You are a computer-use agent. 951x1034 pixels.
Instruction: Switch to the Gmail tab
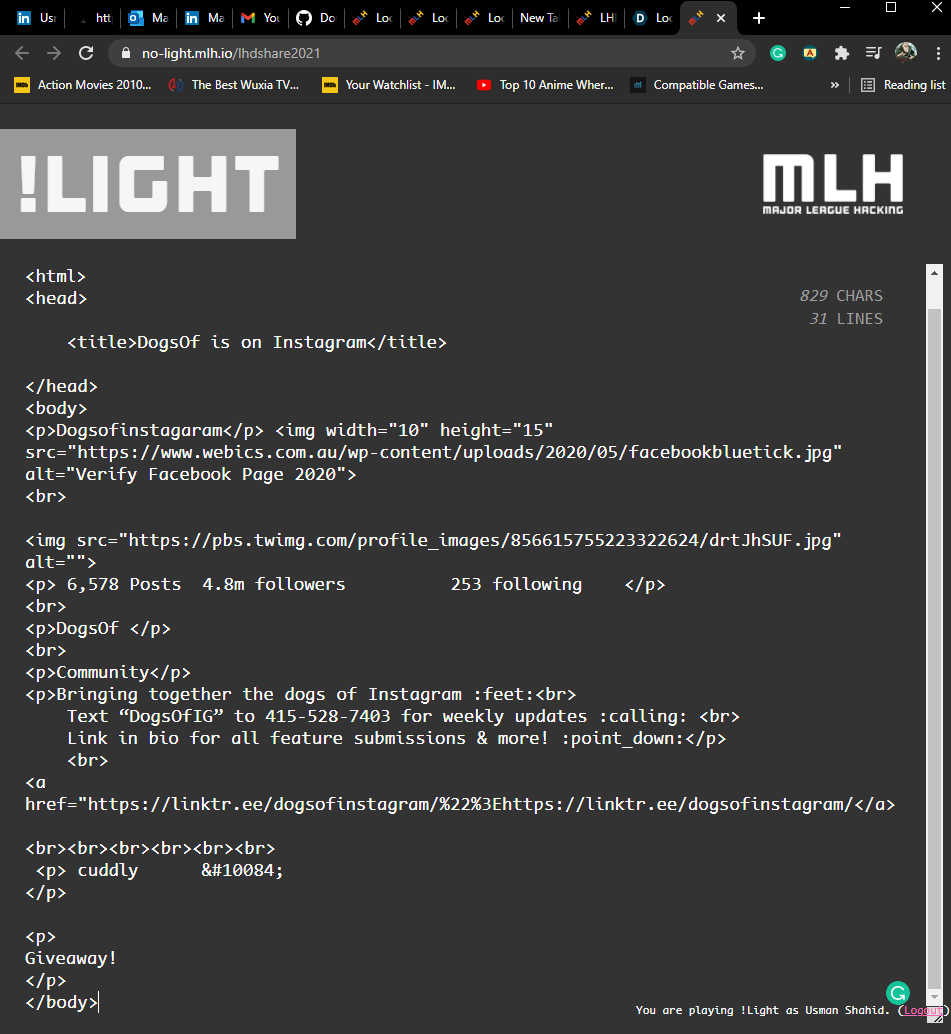(261, 18)
